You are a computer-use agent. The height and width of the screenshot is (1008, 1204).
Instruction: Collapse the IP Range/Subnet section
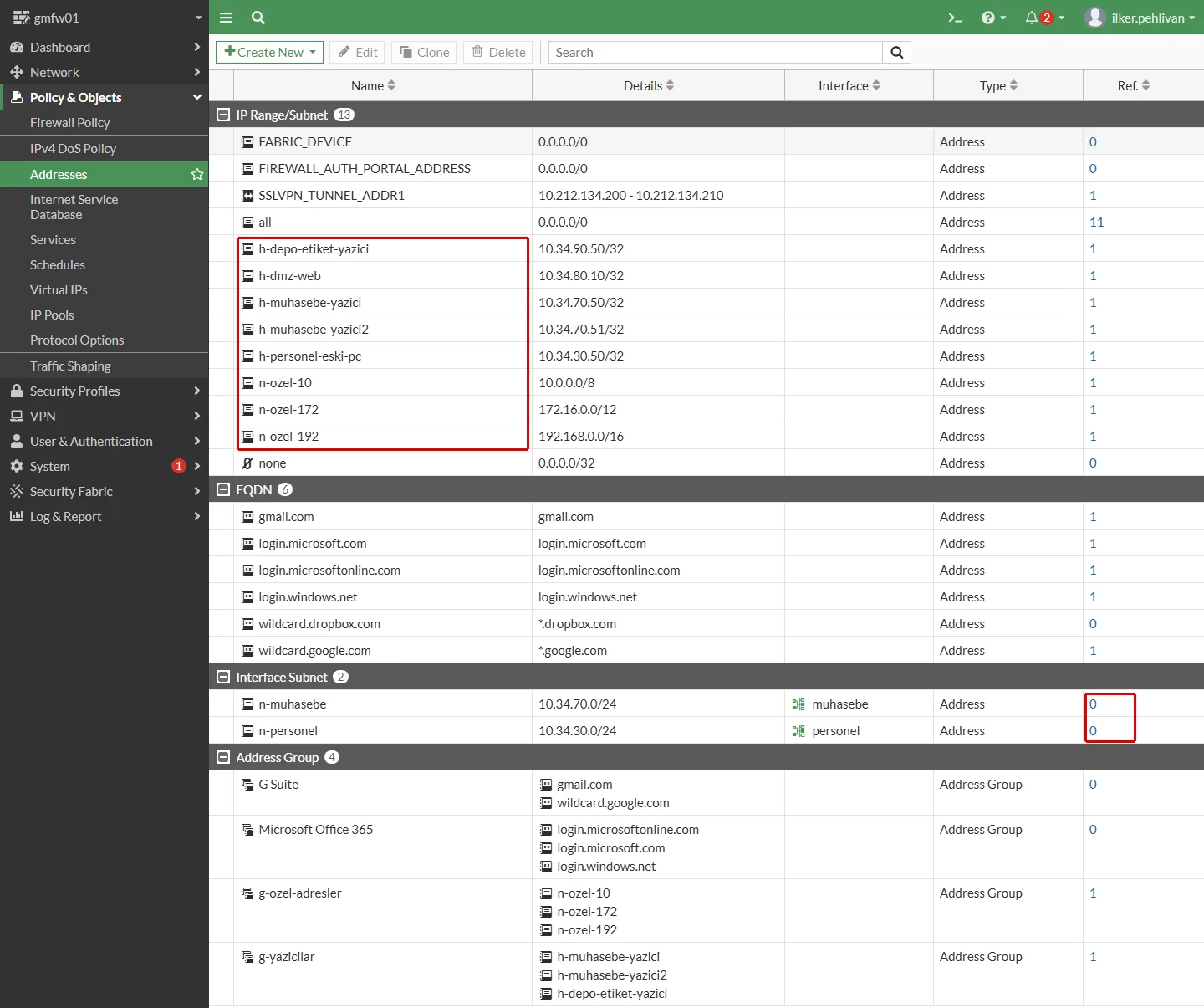click(223, 115)
